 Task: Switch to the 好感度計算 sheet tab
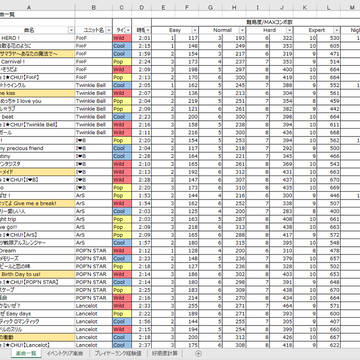165,353
